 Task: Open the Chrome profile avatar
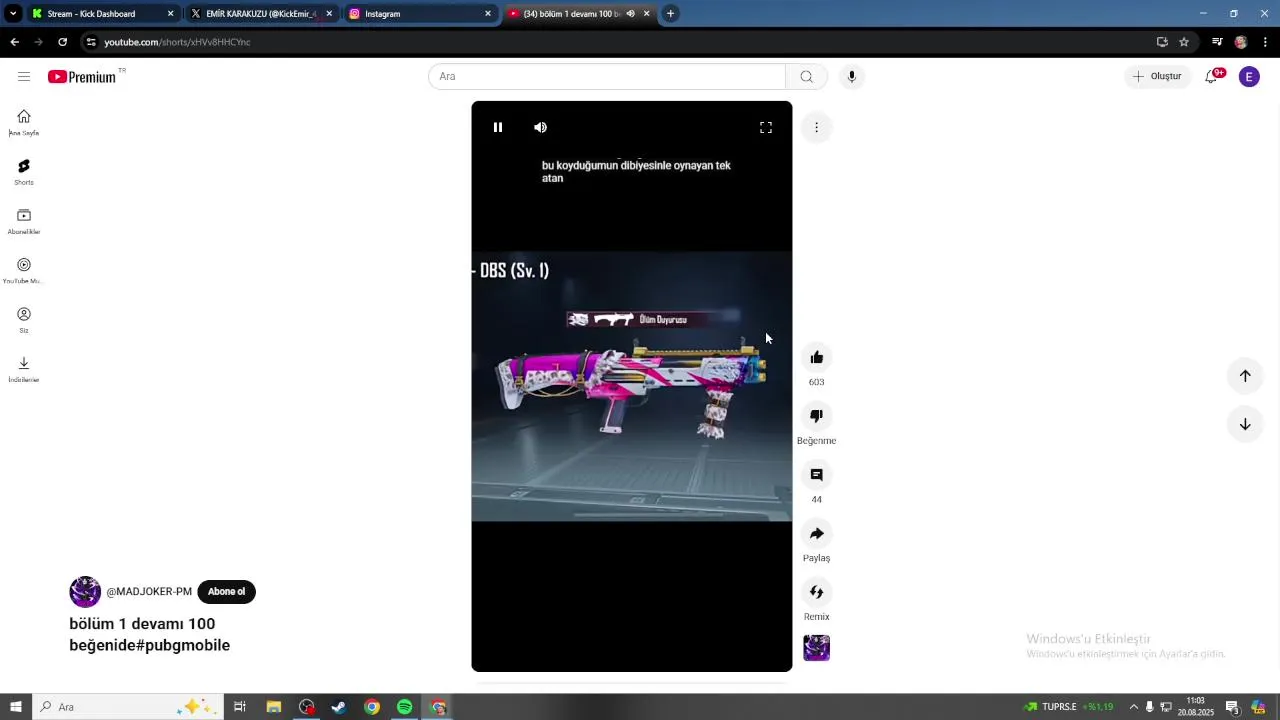pyautogui.click(x=1241, y=42)
